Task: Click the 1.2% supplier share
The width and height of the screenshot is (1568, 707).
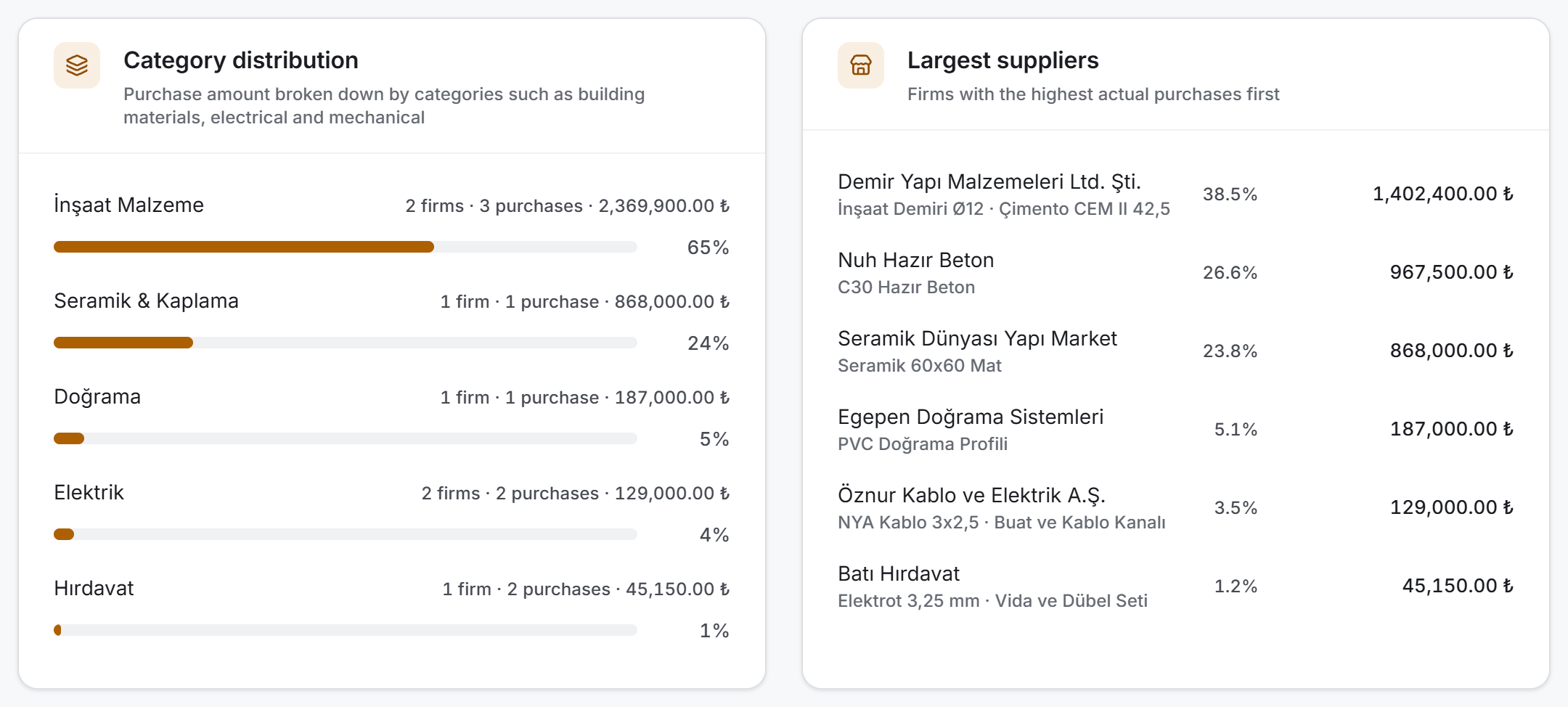Action: 1236,587
